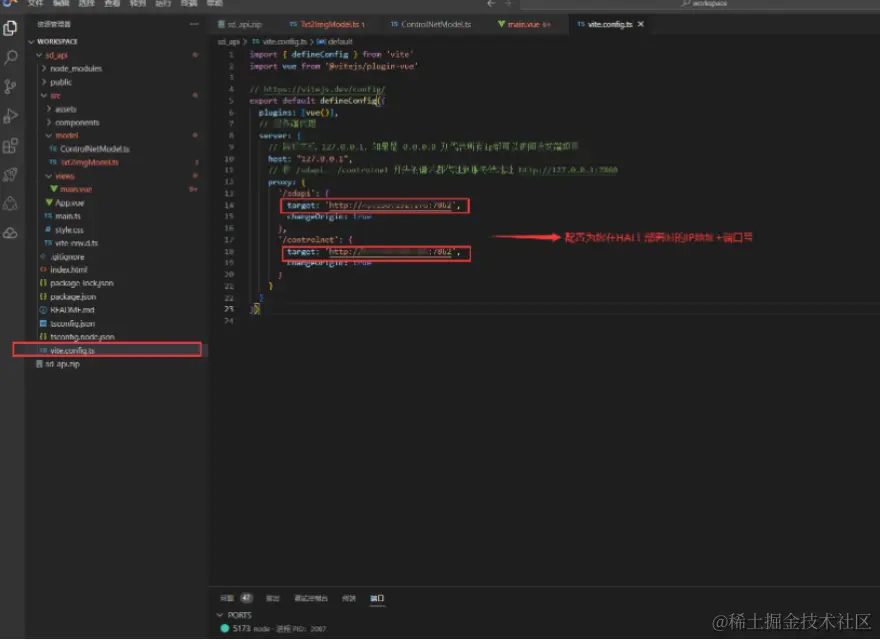
Task: Switch to the ControlNetModel.ts editor tab
Action: 431,24
